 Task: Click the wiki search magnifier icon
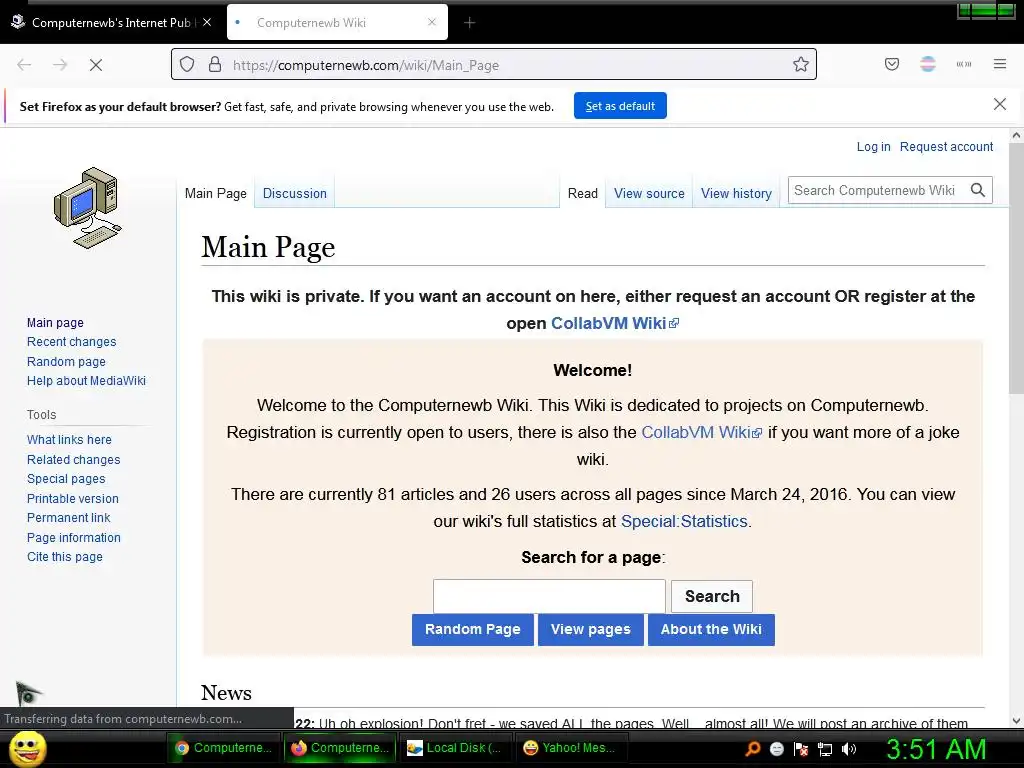(x=978, y=190)
